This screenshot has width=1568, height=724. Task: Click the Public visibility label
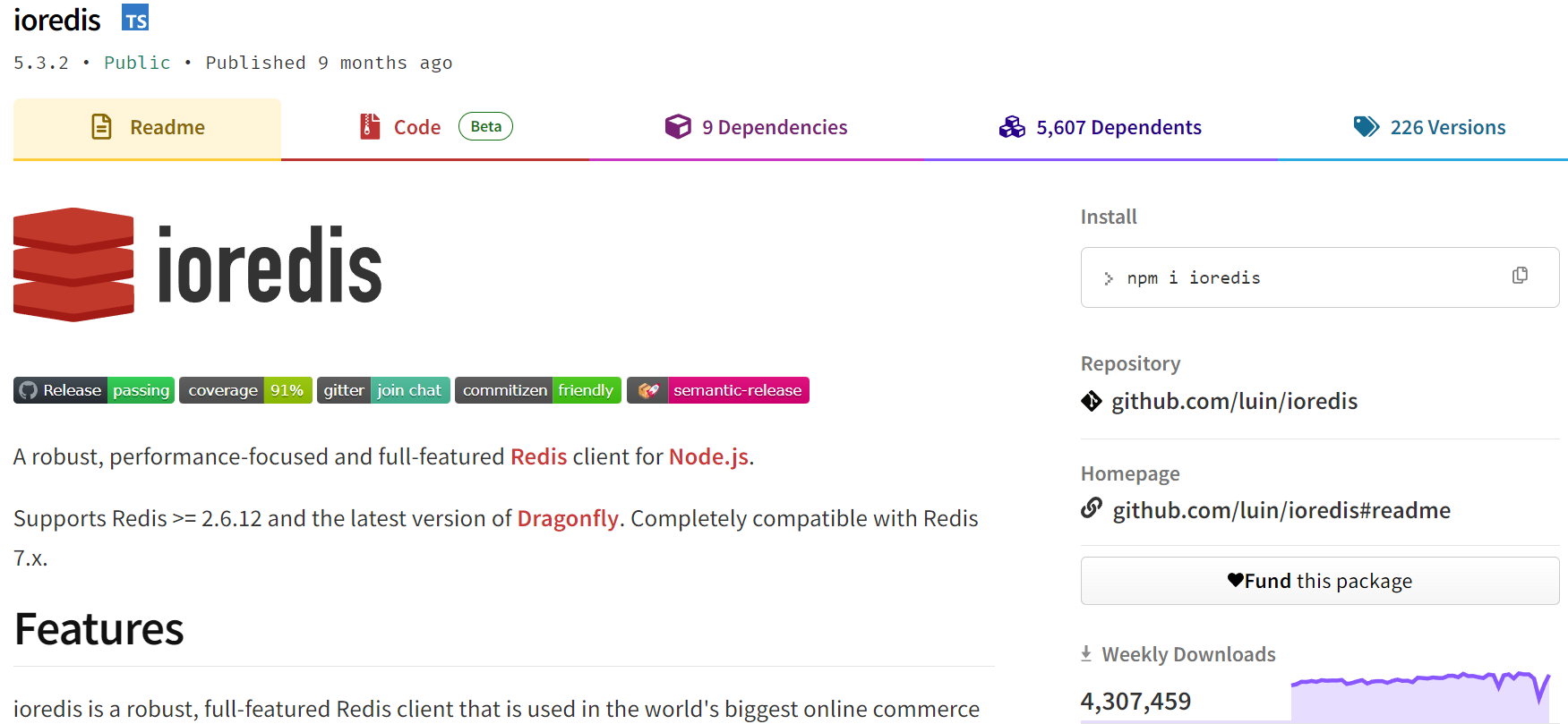click(x=137, y=63)
